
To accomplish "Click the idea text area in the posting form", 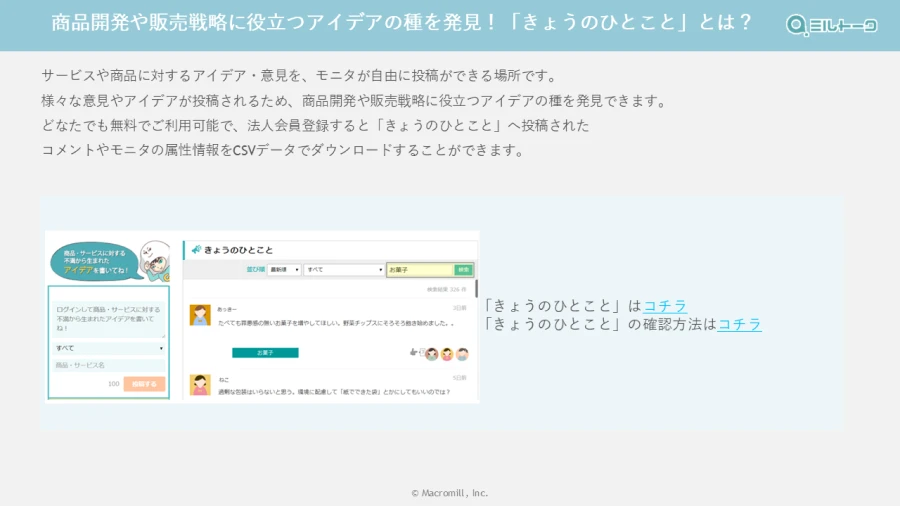I will pyautogui.click(x=108, y=319).
